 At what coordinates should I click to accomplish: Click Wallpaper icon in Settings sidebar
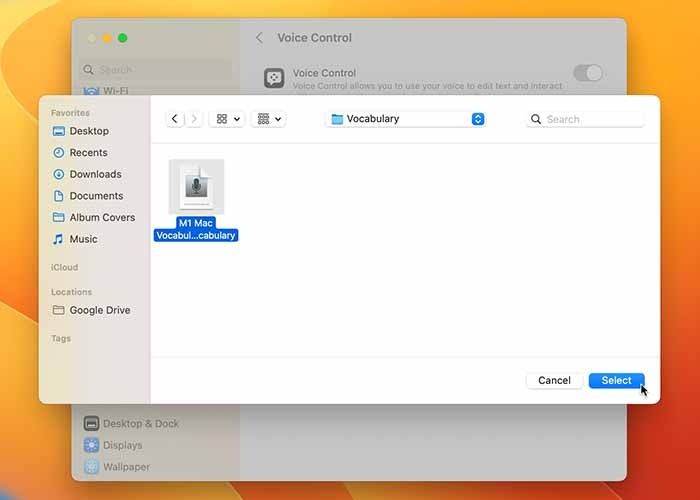[x=92, y=467]
